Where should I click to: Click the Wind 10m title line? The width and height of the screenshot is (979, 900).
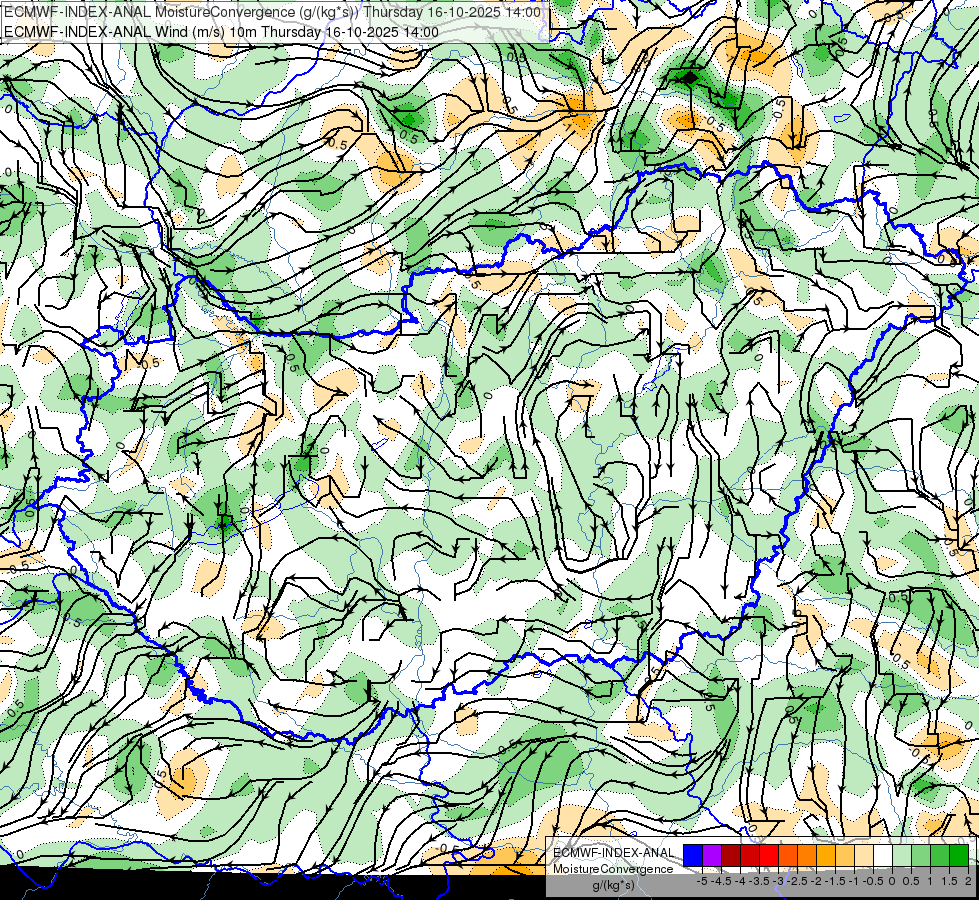pos(221,32)
